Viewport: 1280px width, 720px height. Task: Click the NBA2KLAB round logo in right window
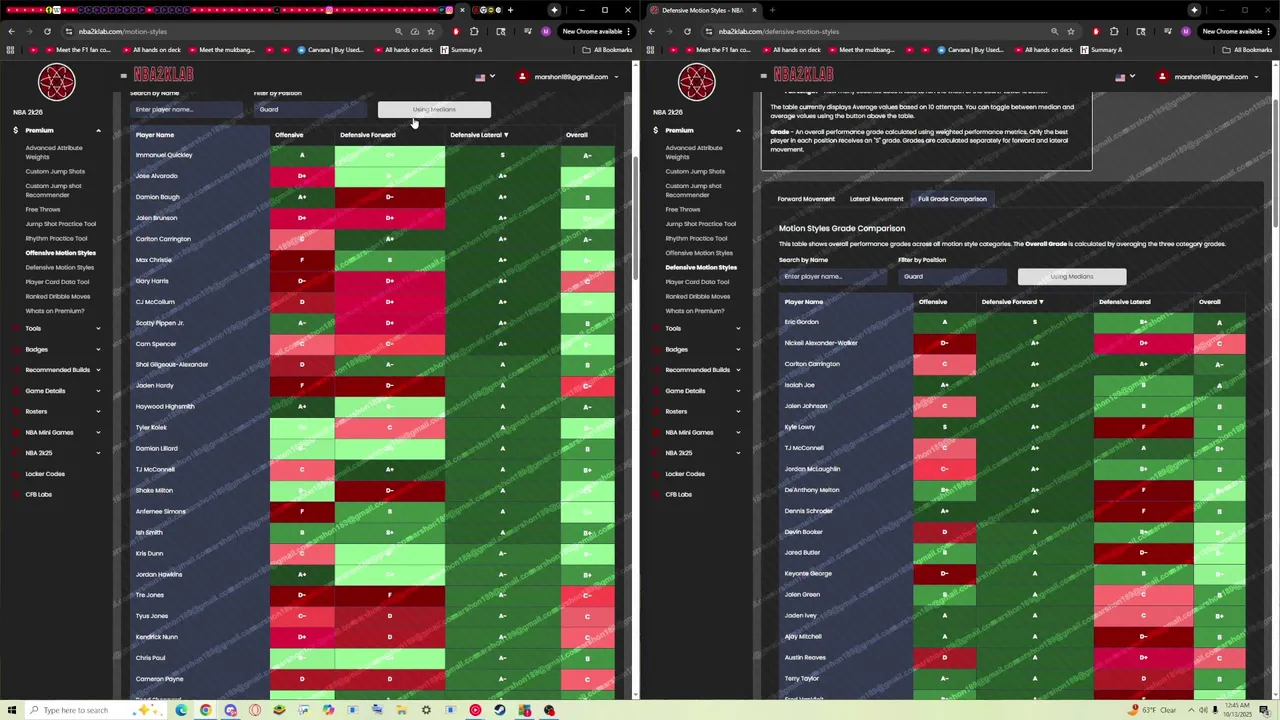[x=697, y=82]
